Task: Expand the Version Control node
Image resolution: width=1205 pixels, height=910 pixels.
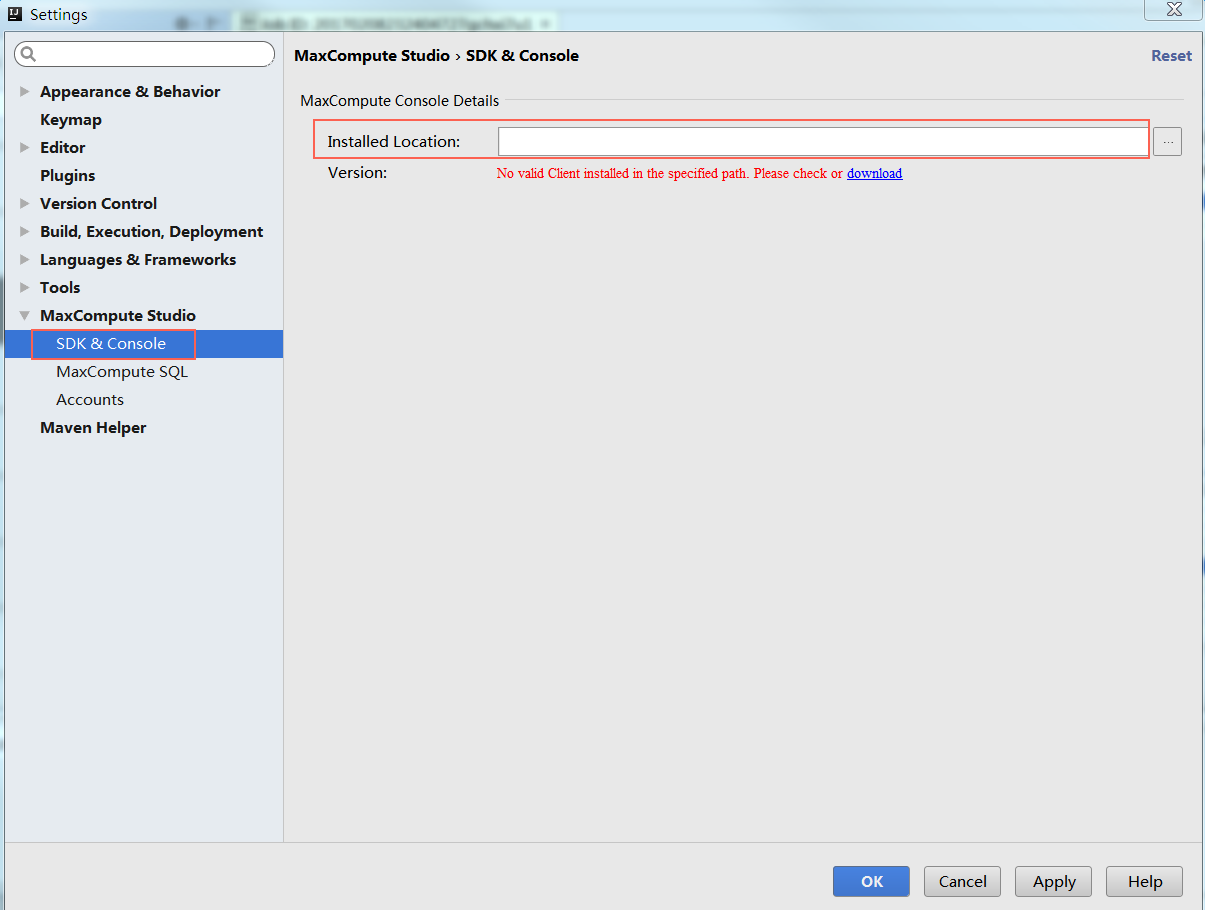Action: pyautogui.click(x=25, y=204)
